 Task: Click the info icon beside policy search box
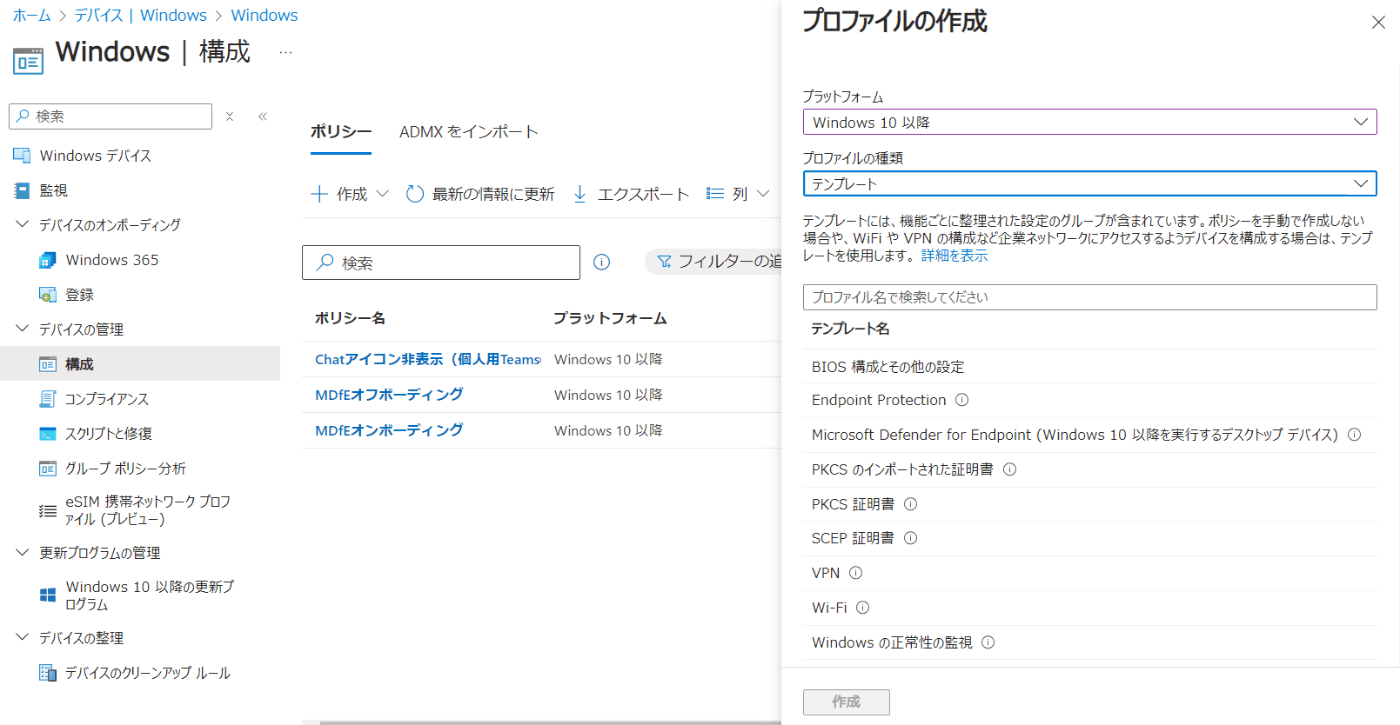tap(601, 262)
